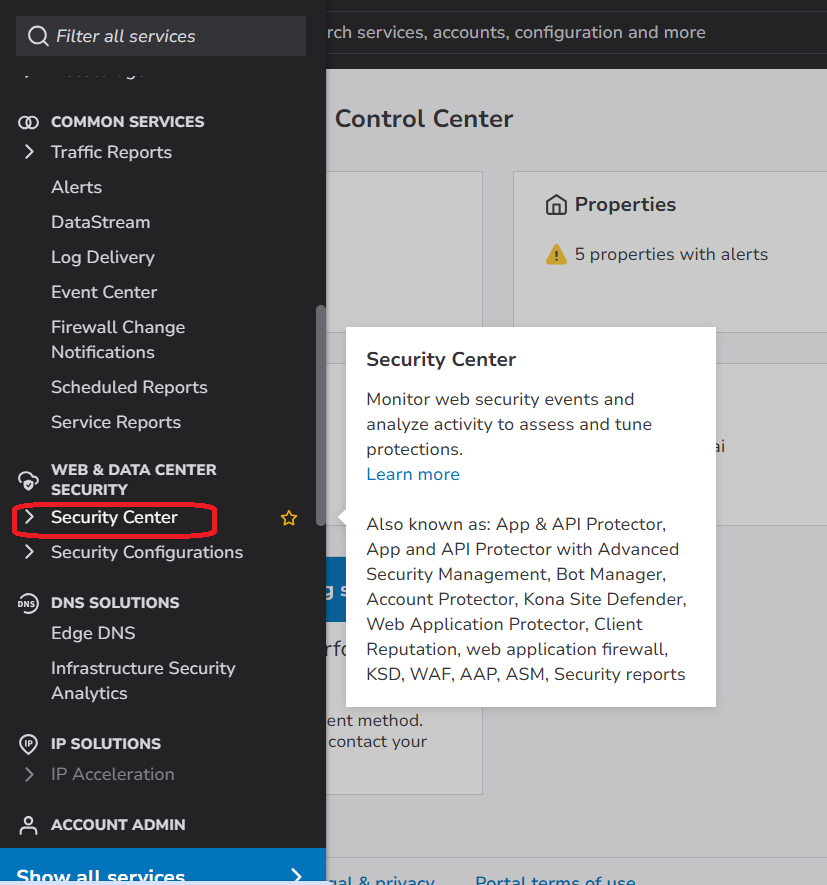The height and width of the screenshot is (885, 827).
Task: Click the Web & Data Center Security shield icon
Action: click(29, 479)
